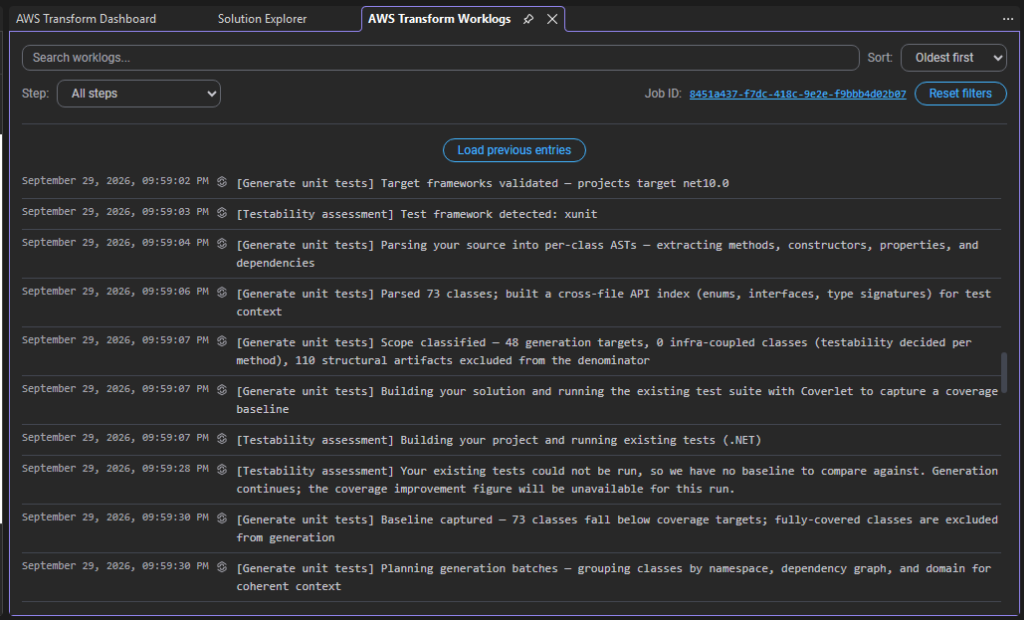Select 'Building your project and running existing tests' text
This screenshot has height=620, width=1024.
coord(498,440)
